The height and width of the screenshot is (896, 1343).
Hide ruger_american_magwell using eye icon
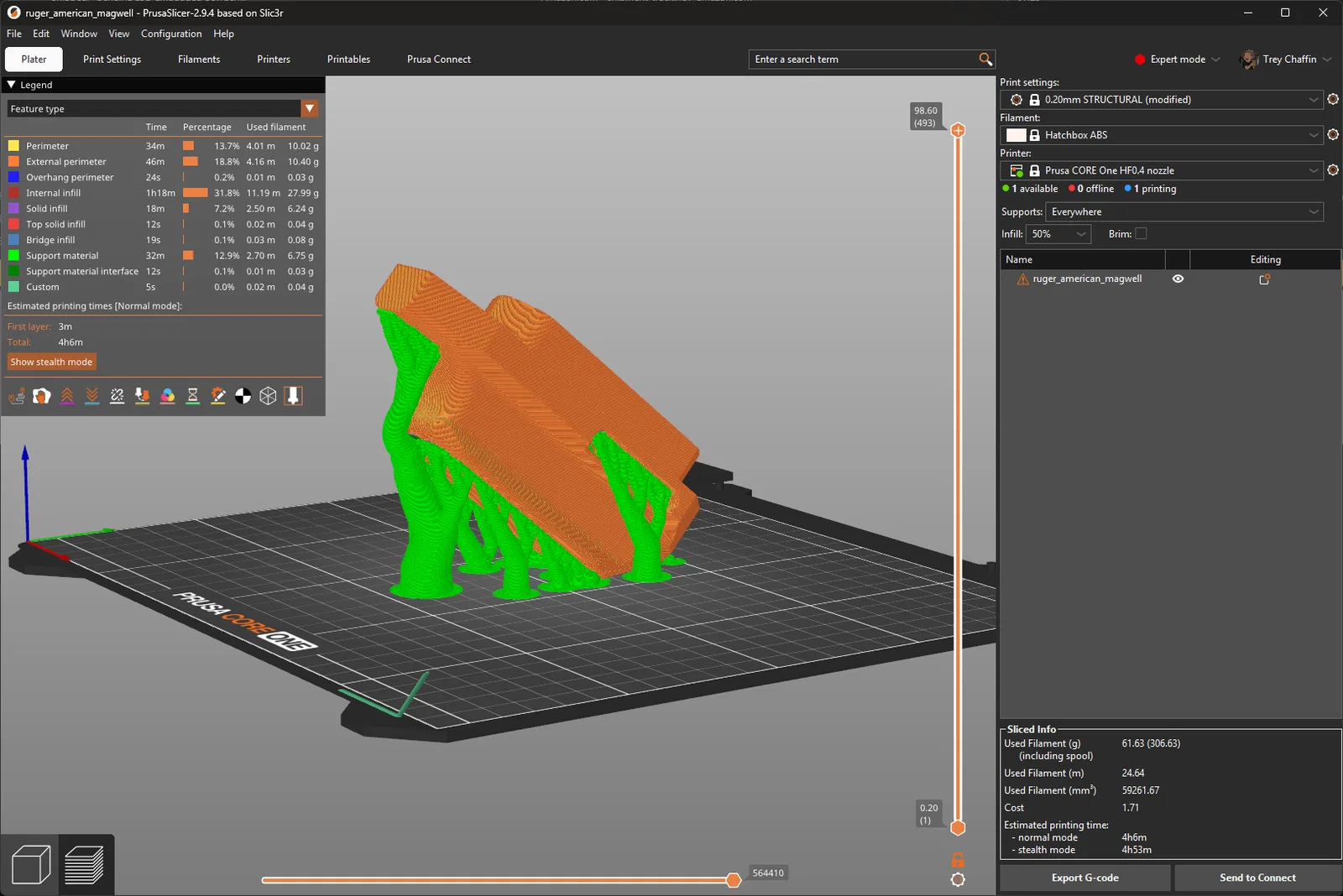click(1178, 279)
